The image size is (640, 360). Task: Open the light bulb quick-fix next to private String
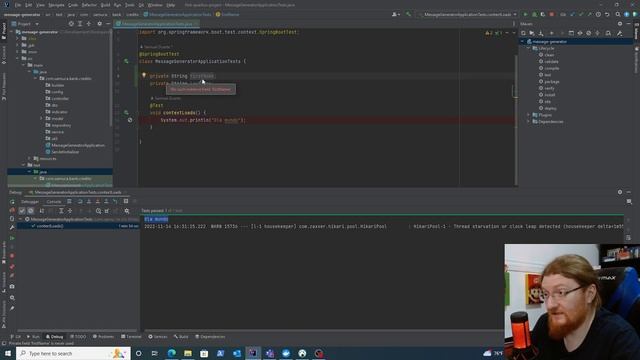(144, 76)
